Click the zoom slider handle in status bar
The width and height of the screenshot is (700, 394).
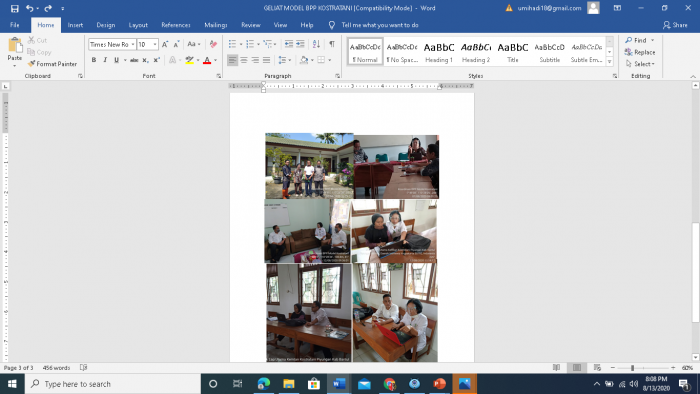632,368
